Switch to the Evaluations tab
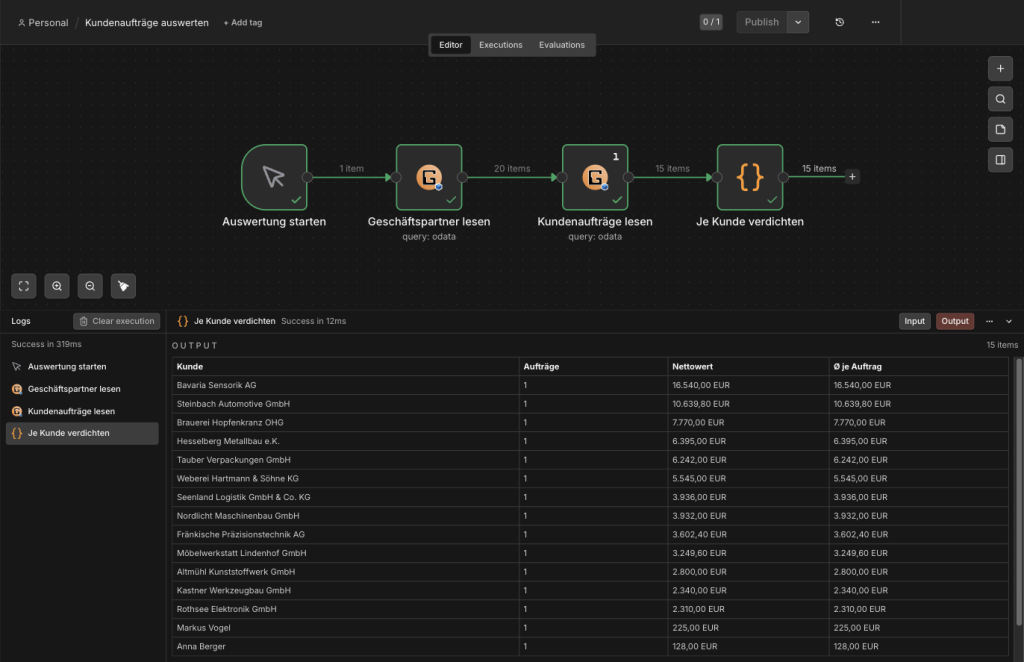The height and width of the screenshot is (662, 1024). coord(562,45)
